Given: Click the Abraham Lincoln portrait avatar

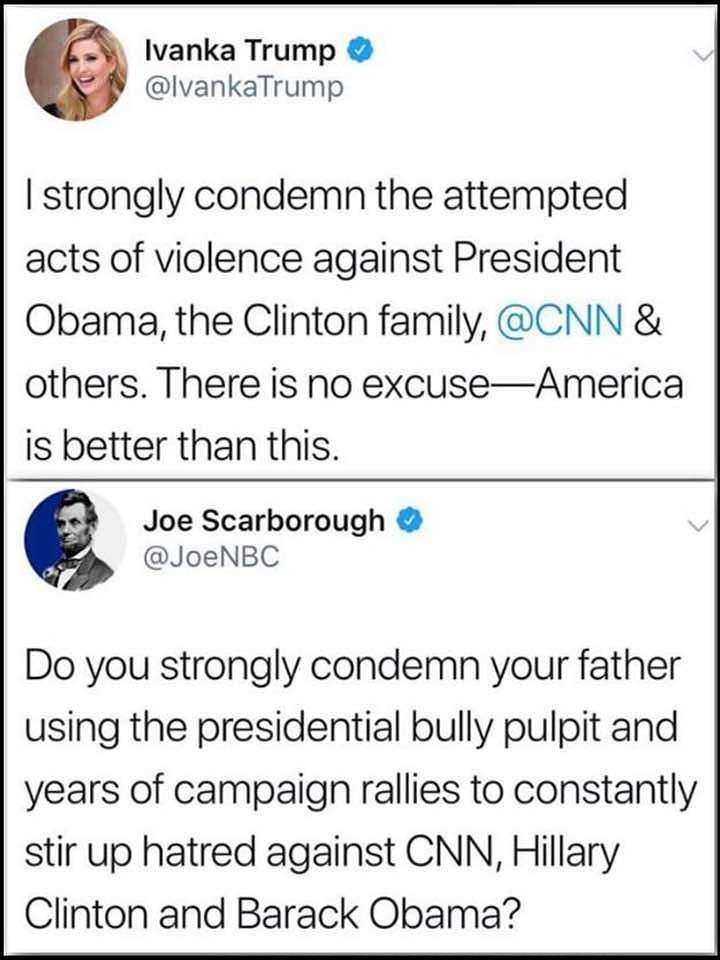Looking at the screenshot, I should [77, 541].
